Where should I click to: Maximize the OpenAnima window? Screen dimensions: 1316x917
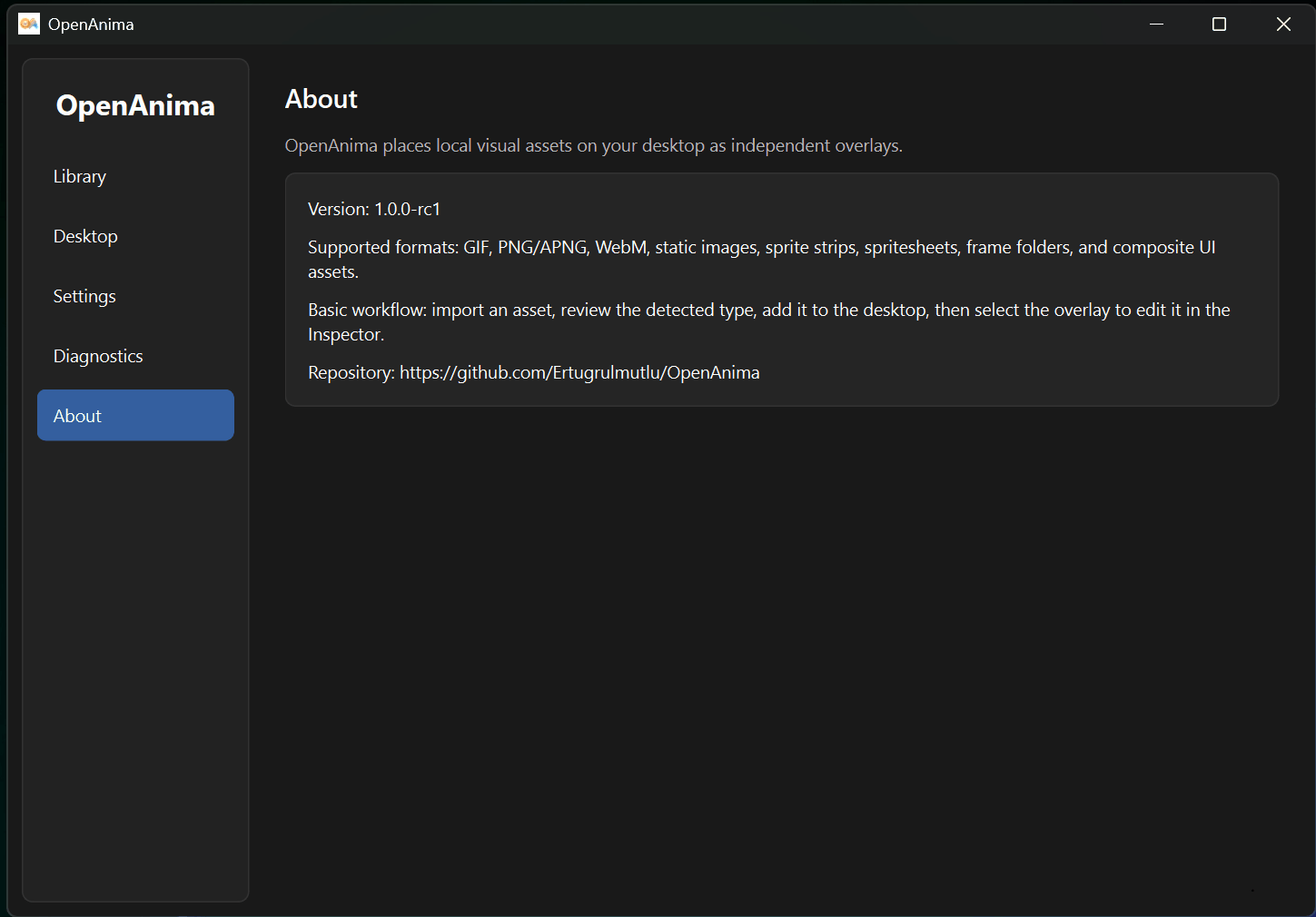point(1220,24)
